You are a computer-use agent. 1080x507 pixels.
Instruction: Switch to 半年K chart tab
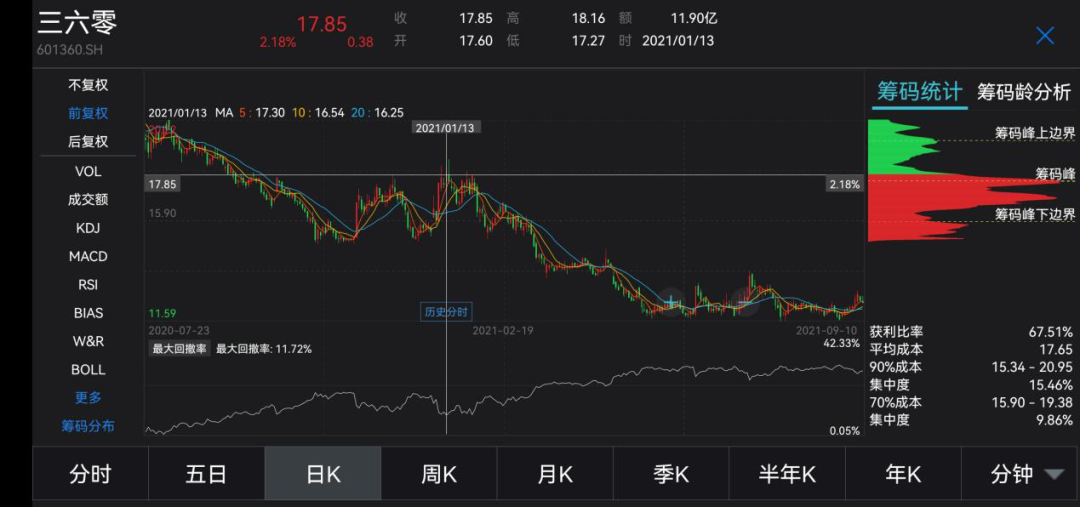coord(787,474)
